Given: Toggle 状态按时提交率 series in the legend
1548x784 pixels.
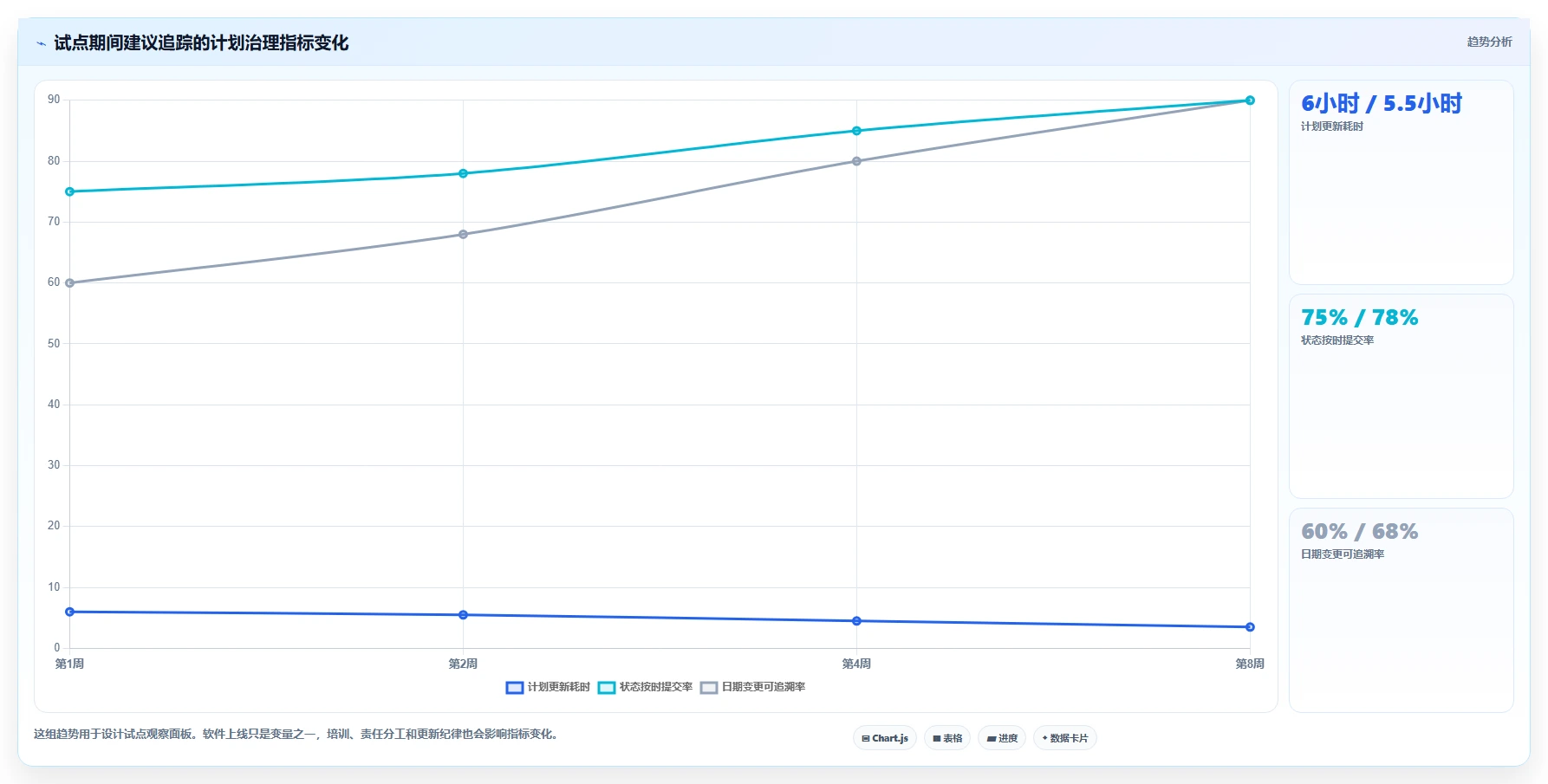Looking at the screenshot, I should [x=645, y=687].
